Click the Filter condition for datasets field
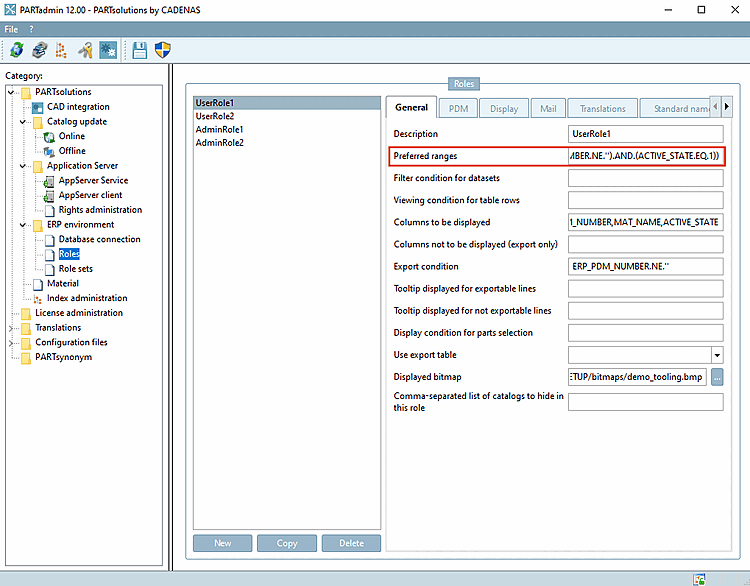This screenshot has width=750, height=586. tap(645, 178)
